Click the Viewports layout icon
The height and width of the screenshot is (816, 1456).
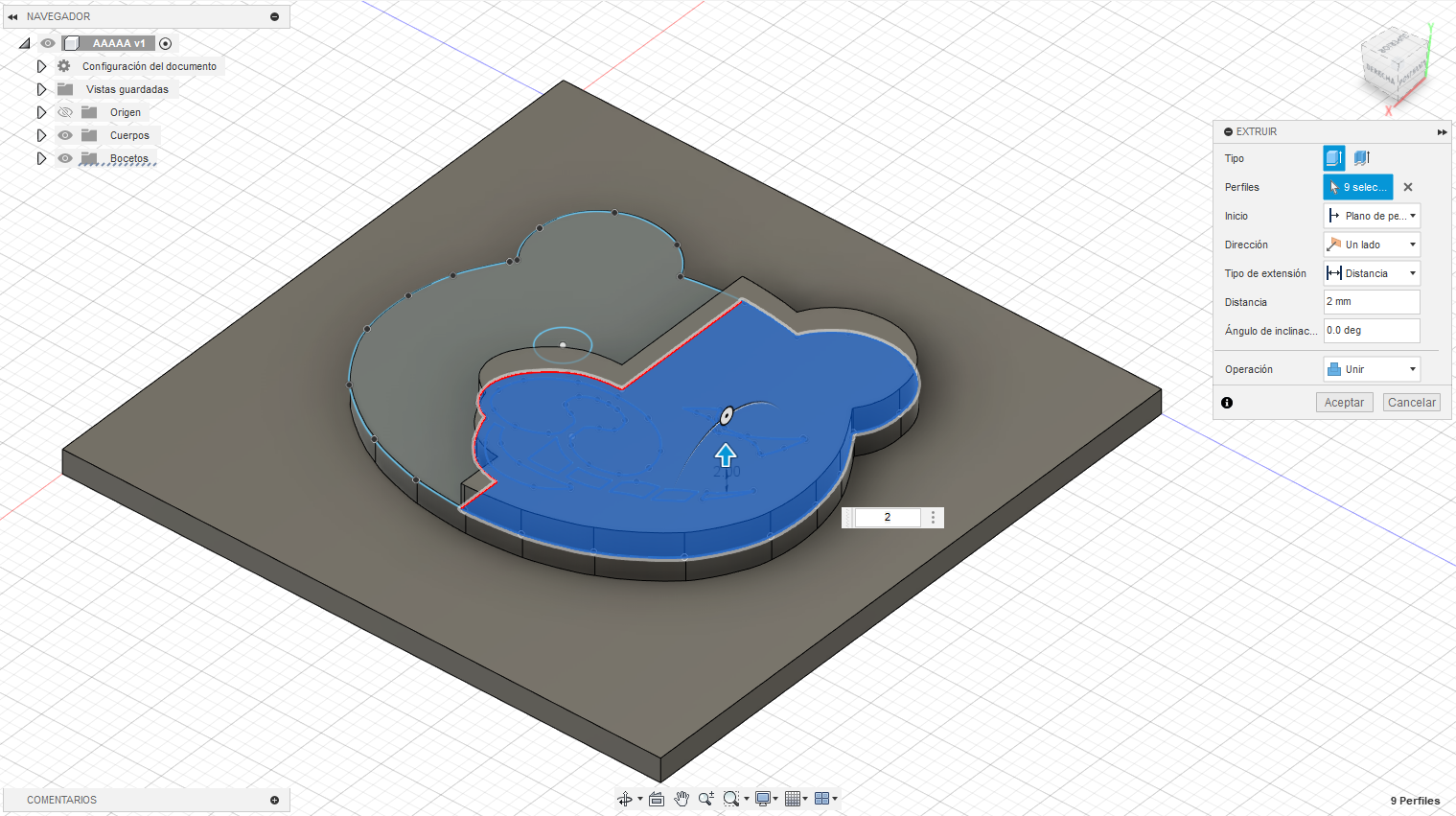click(821, 799)
